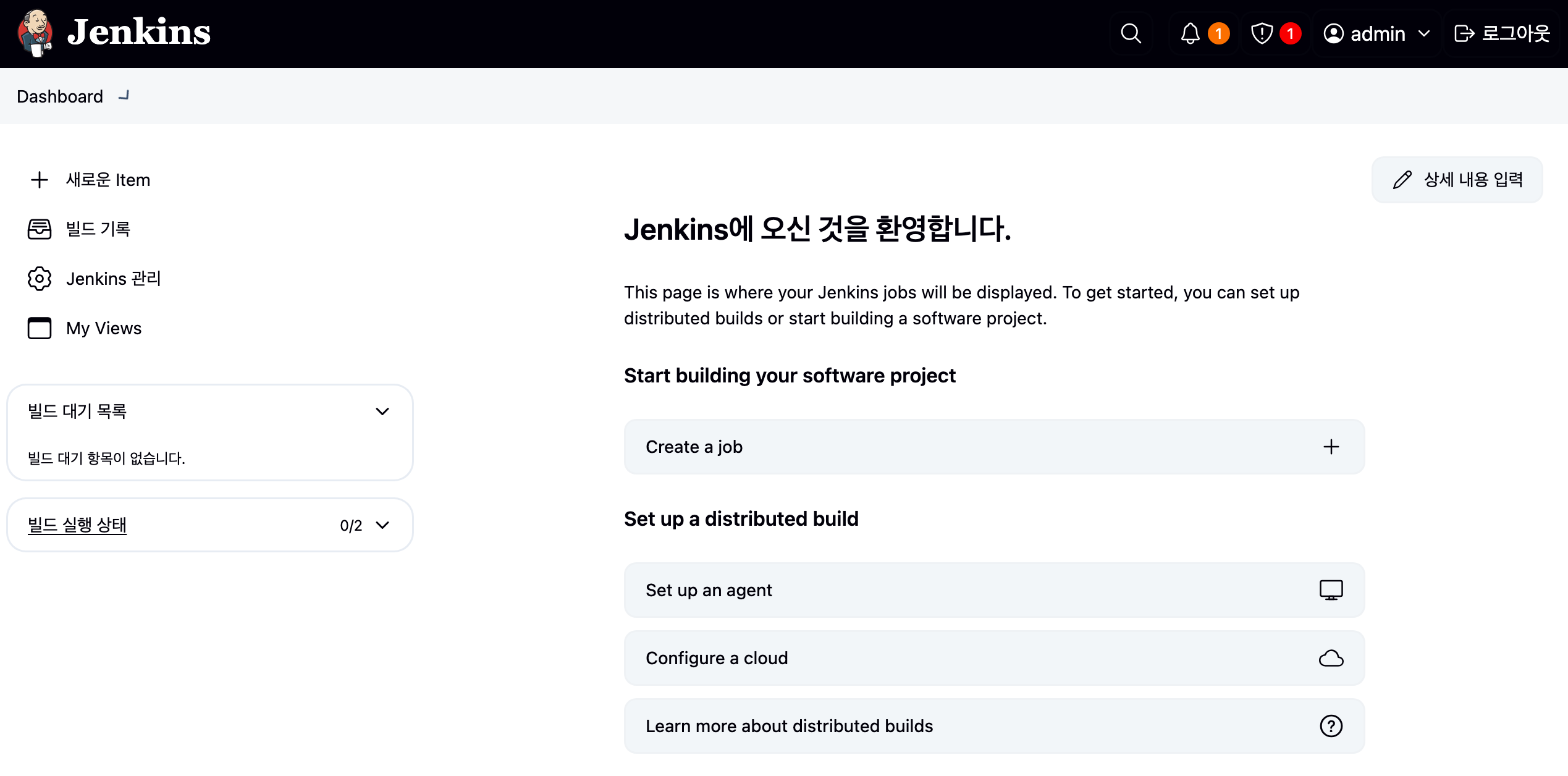Click the 빌드 기록 inbox icon
Screen dimensions: 1568x776
coord(40,229)
